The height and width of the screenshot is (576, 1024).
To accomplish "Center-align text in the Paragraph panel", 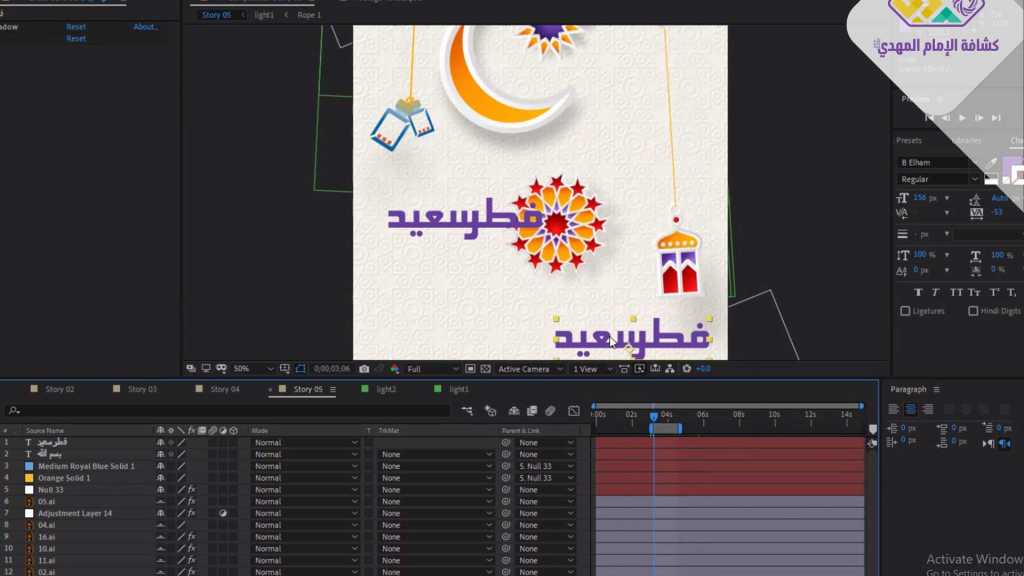I will (910, 409).
